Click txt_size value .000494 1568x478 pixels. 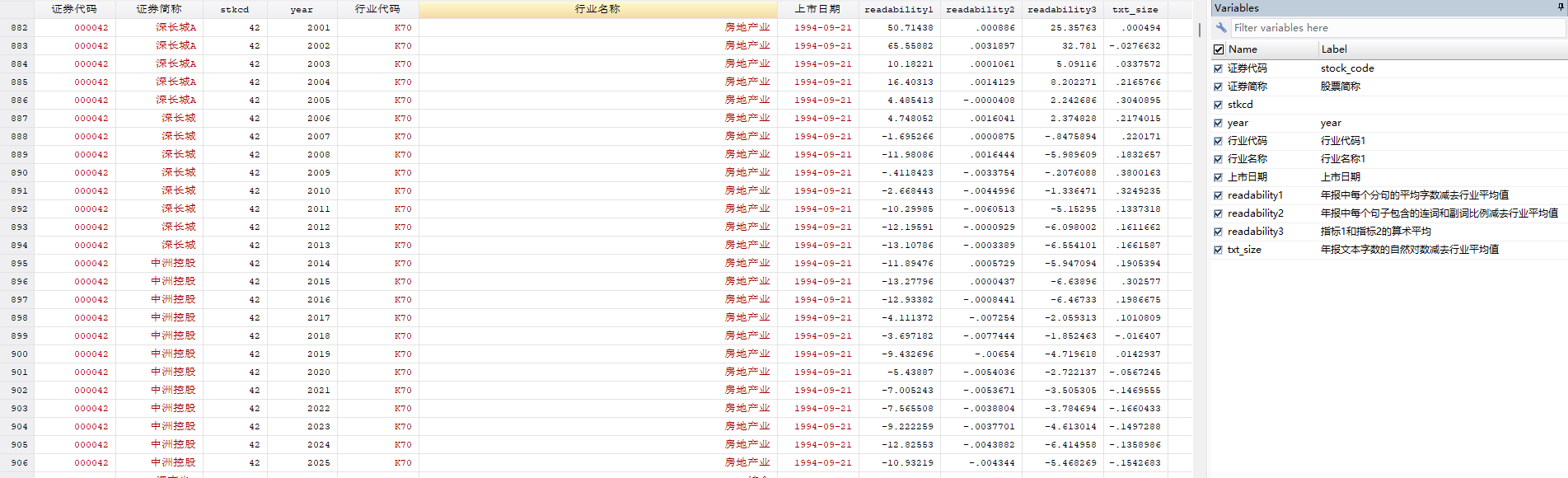click(1135, 27)
